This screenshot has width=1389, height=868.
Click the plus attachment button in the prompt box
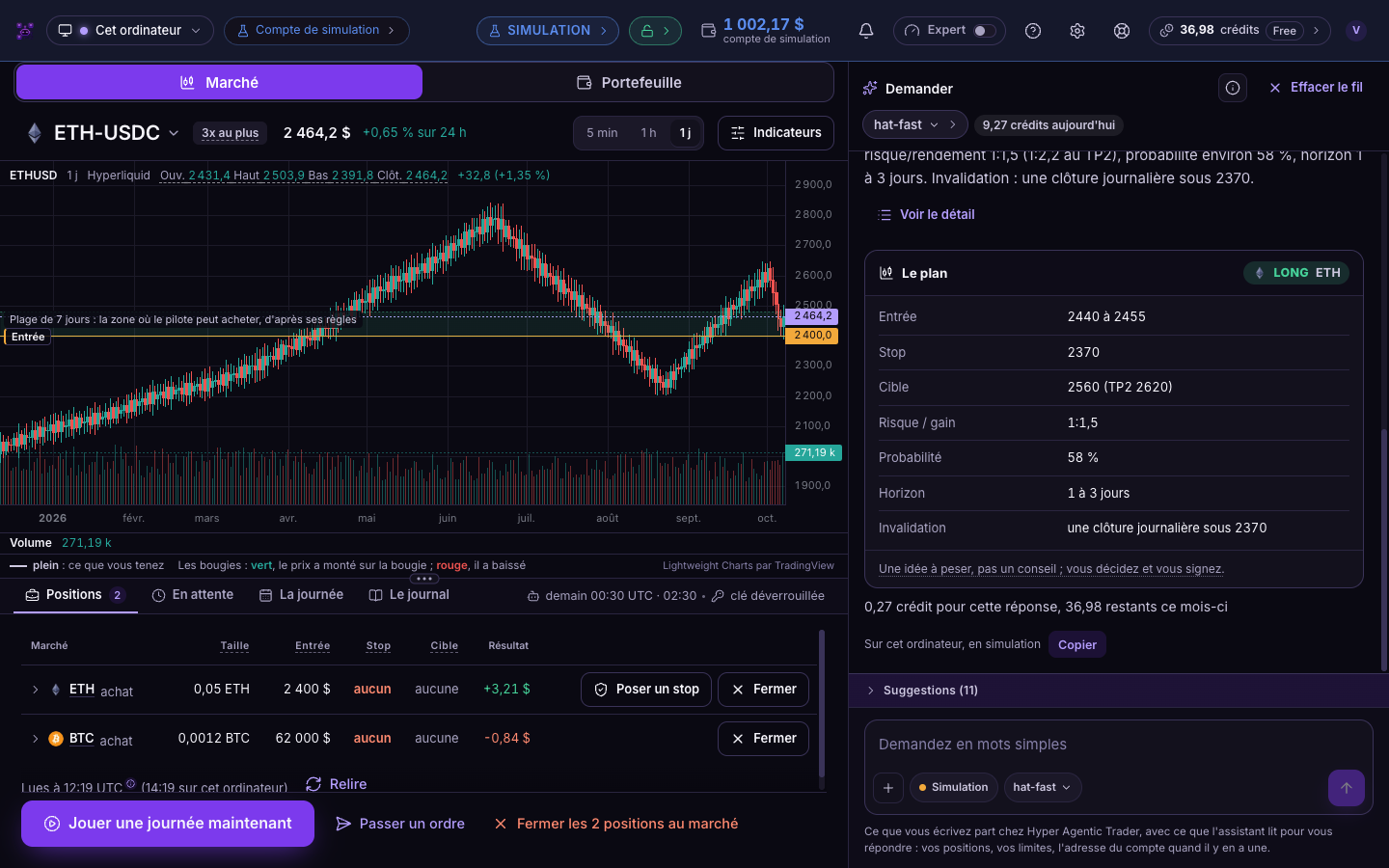tap(888, 788)
